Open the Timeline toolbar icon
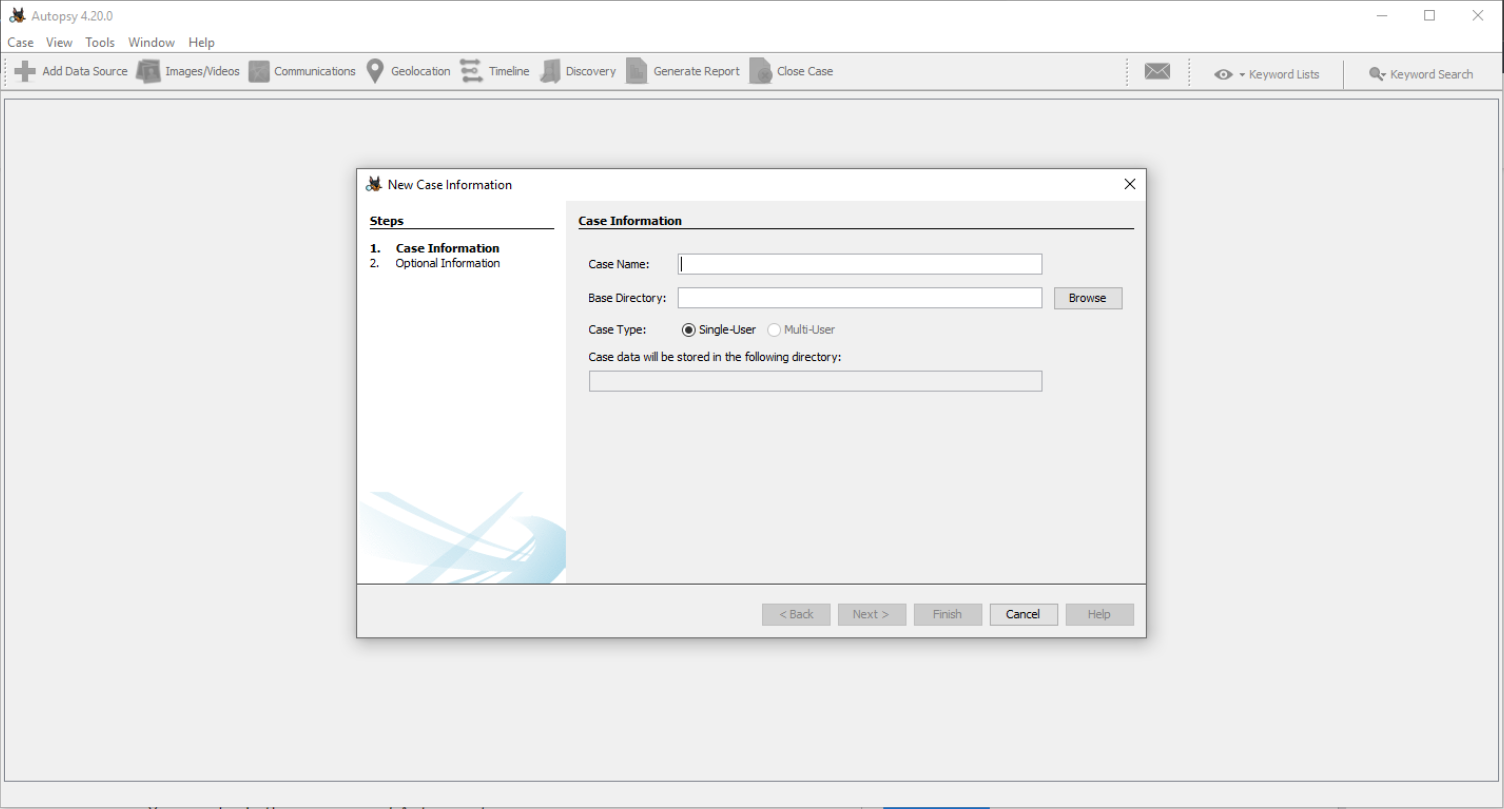 (x=471, y=71)
